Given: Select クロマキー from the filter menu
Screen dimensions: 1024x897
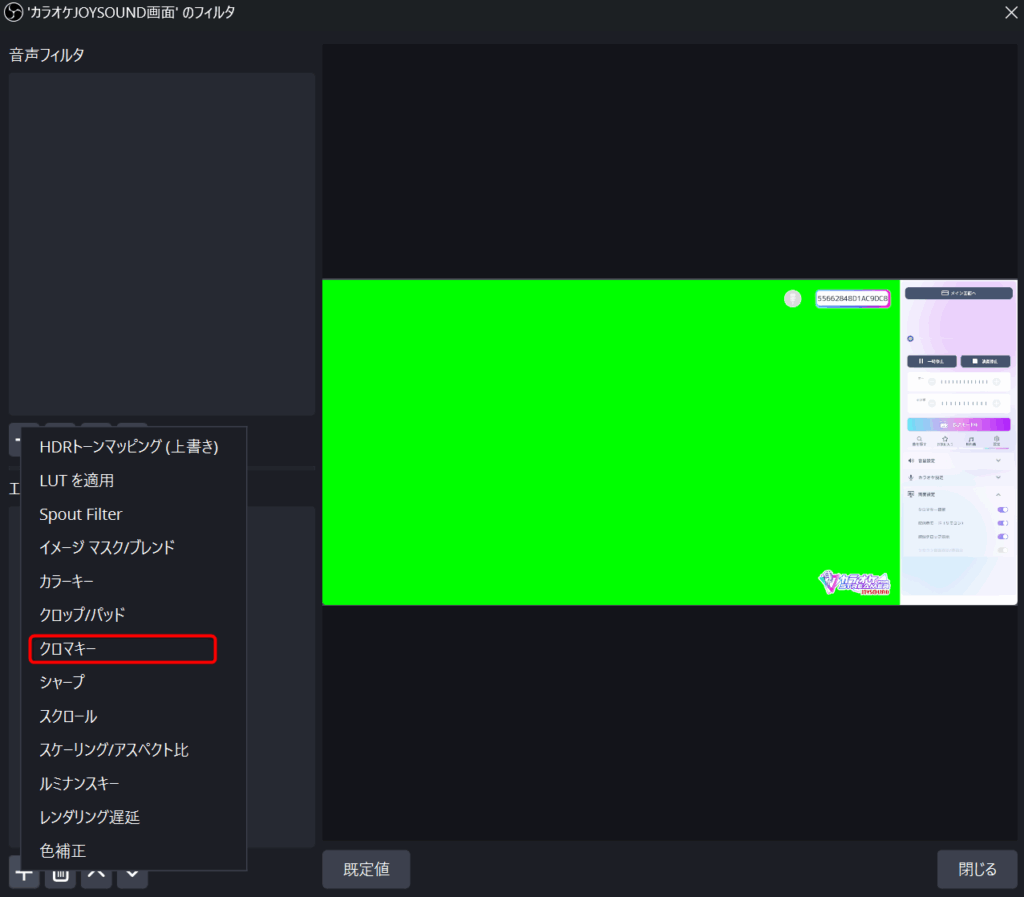Looking at the screenshot, I should point(122,648).
